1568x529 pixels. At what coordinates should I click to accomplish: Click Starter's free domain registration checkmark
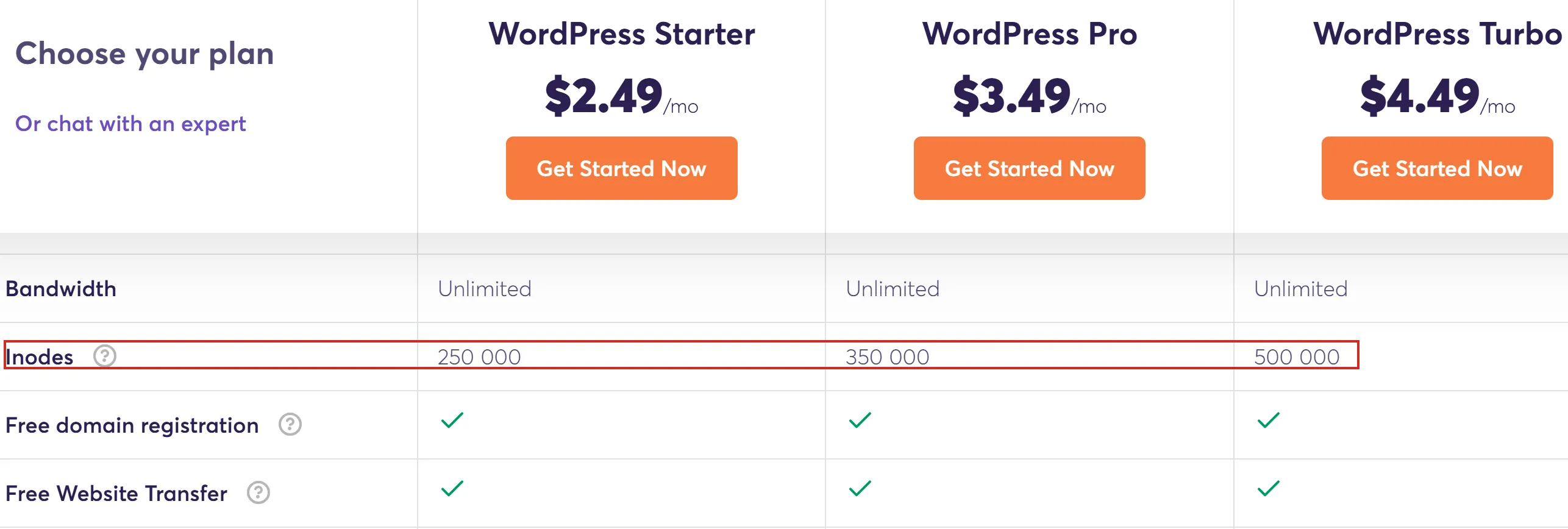coord(452,420)
